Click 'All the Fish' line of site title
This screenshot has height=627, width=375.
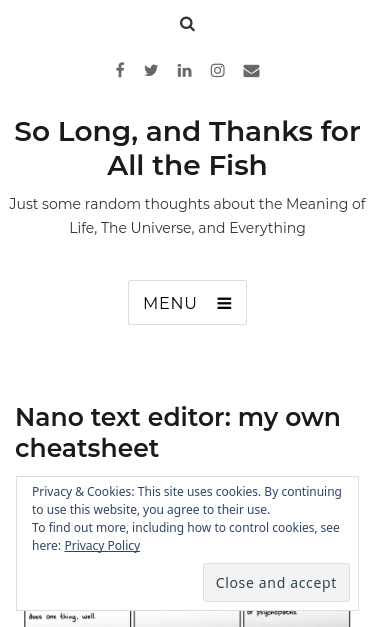point(187,165)
